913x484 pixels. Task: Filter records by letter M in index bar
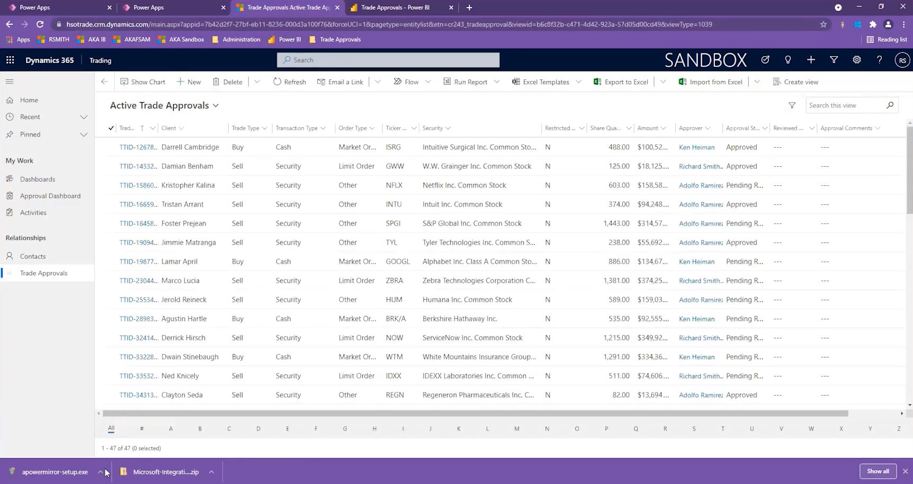pos(516,429)
